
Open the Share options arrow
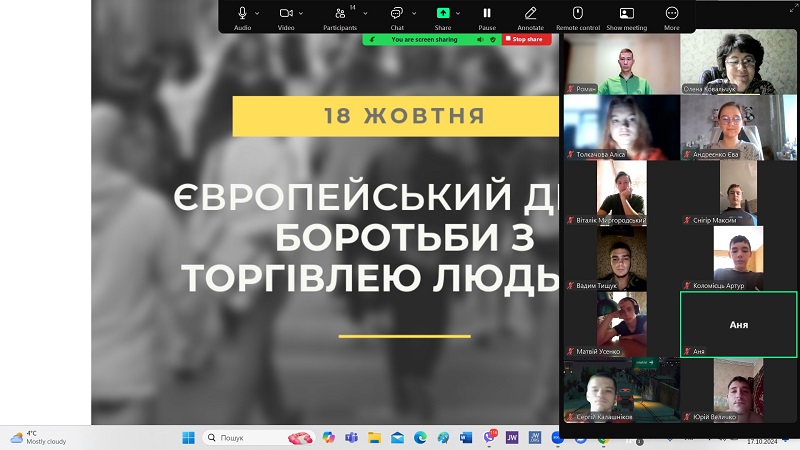458,13
